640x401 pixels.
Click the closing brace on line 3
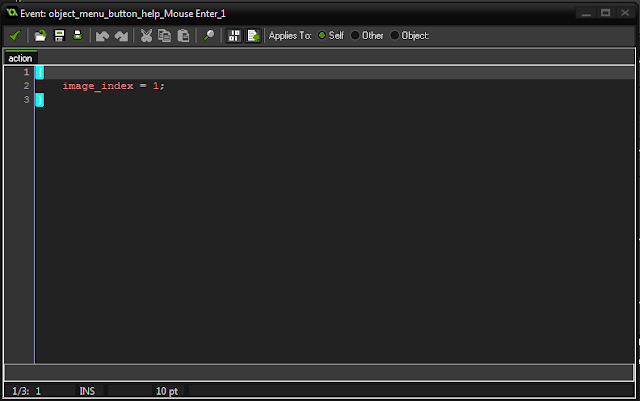pos(40,100)
